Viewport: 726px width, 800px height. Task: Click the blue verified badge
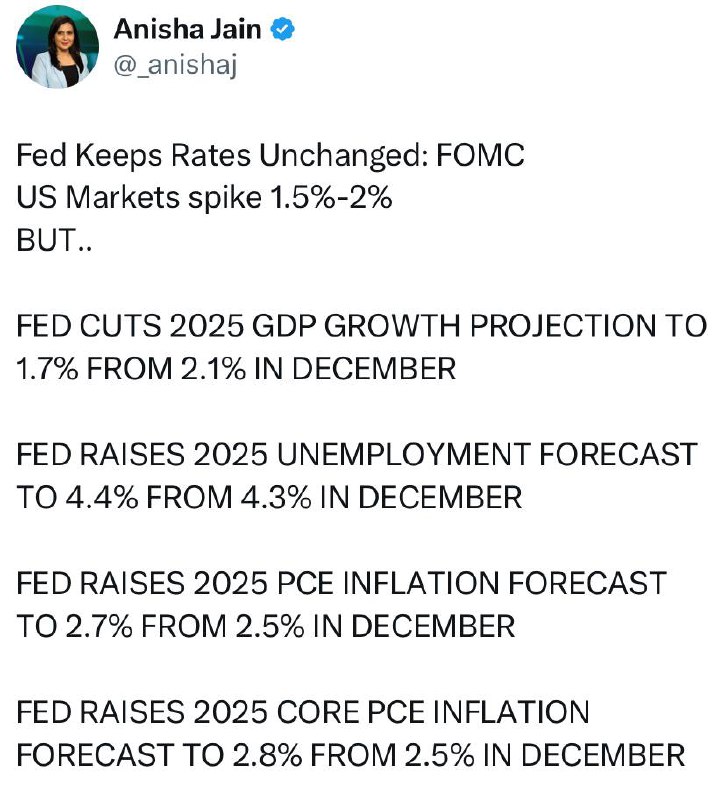click(282, 30)
